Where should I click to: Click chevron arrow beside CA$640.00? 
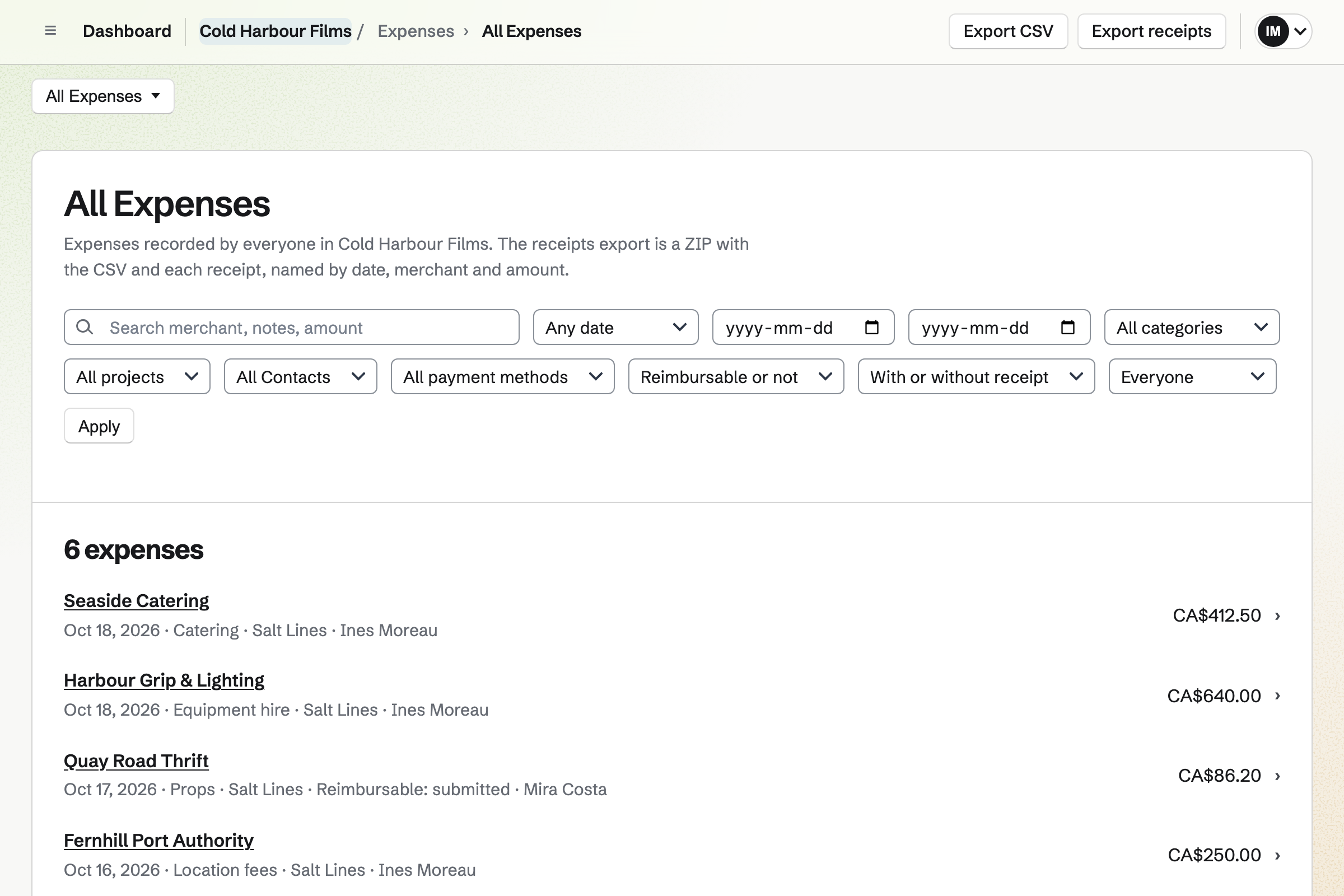point(1278,696)
